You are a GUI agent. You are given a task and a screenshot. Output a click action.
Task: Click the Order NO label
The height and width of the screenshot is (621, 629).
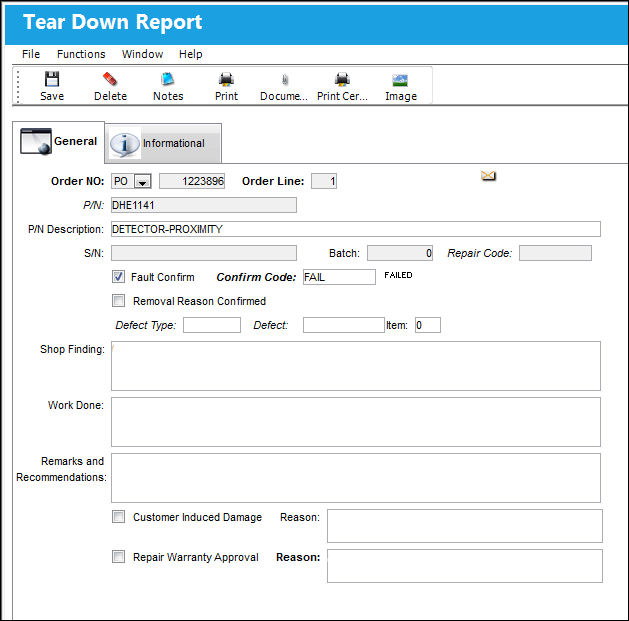(77, 181)
